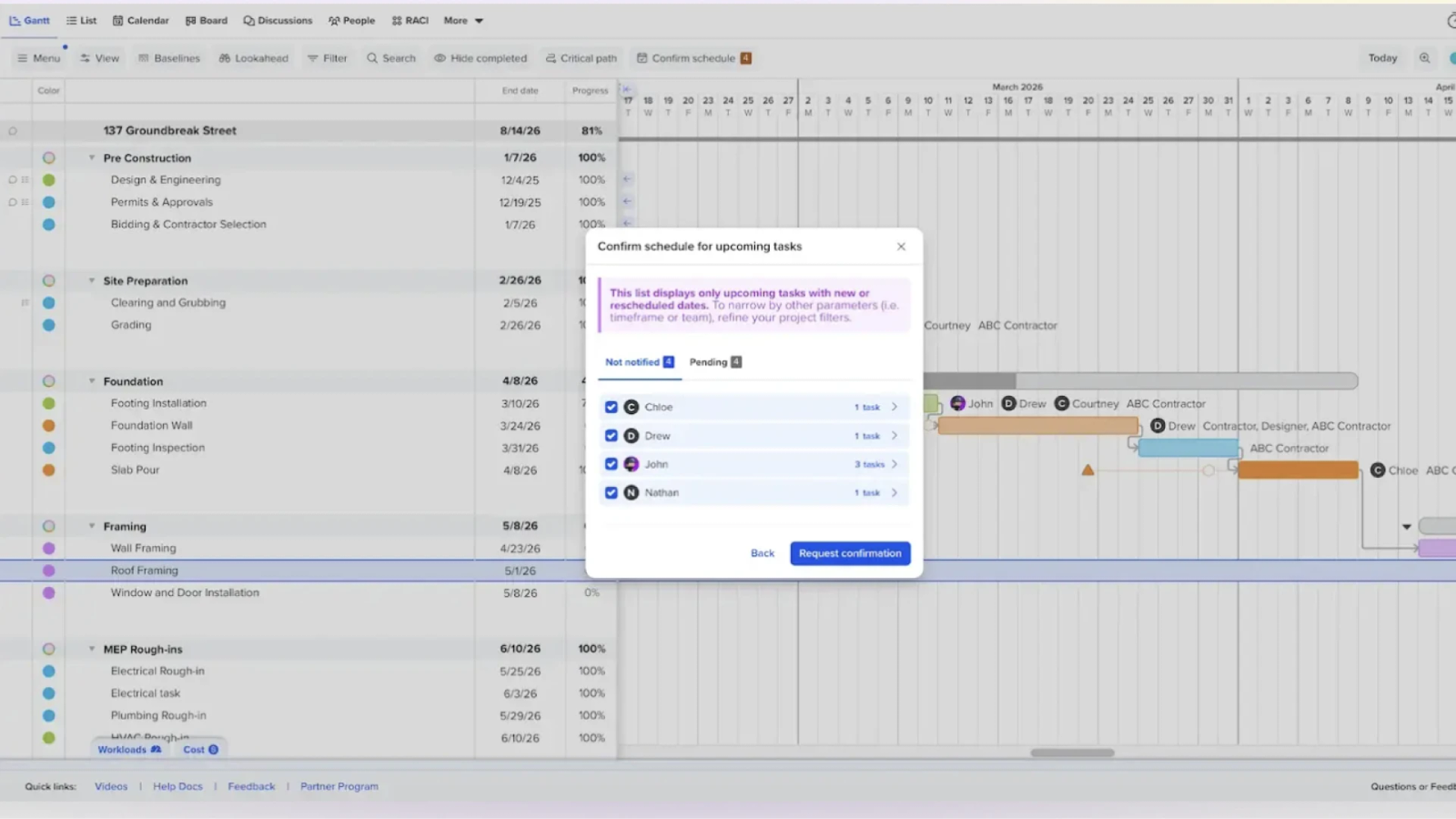The image size is (1456, 819).
Task: Click Permits & Approvals blue color dot
Action: click(49, 202)
